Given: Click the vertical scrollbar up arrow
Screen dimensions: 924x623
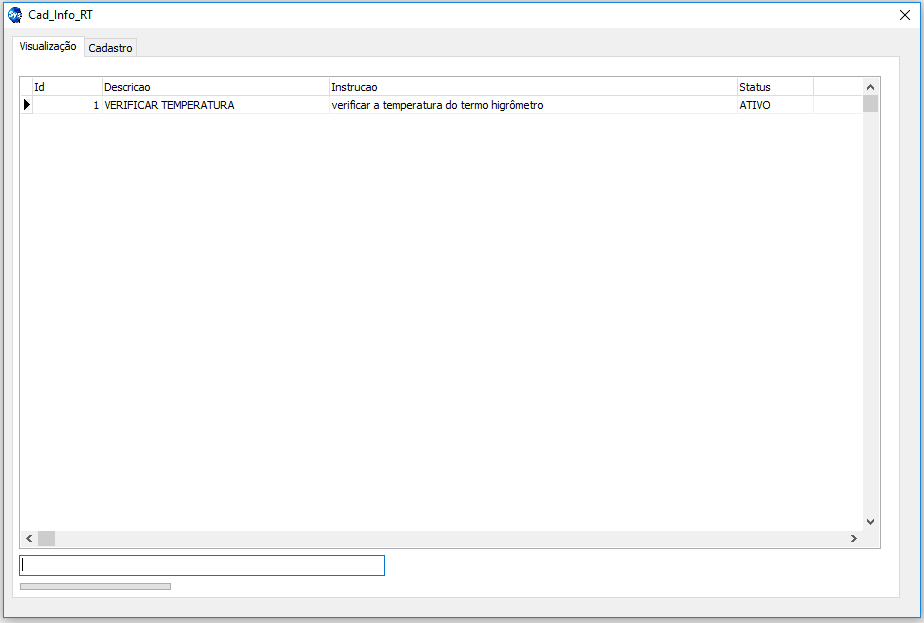Looking at the screenshot, I should coord(870,87).
